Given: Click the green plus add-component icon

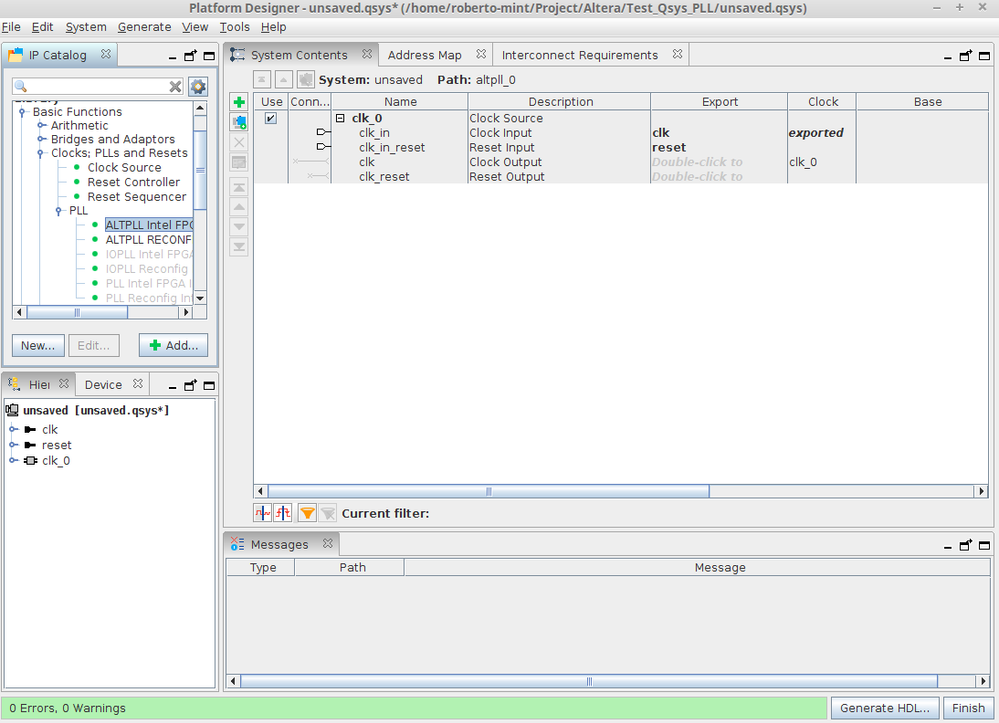Looking at the screenshot, I should pos(239,102).
